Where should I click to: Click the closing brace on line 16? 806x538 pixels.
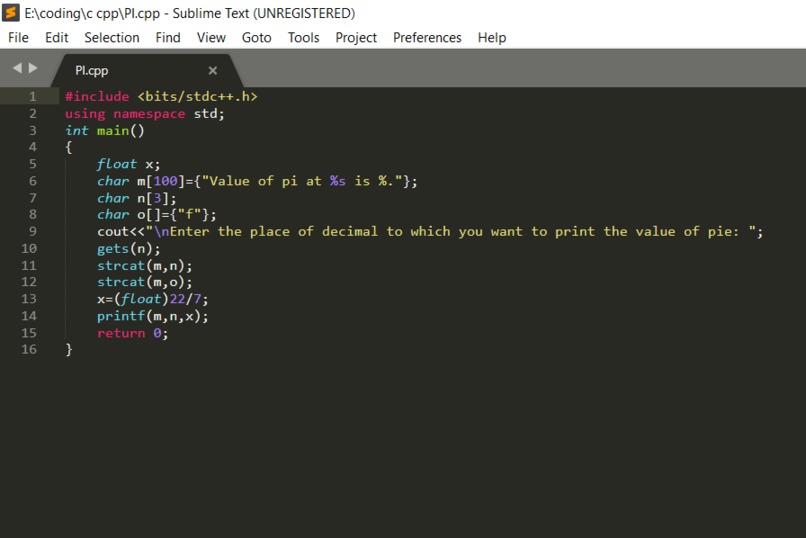[69, 349]
